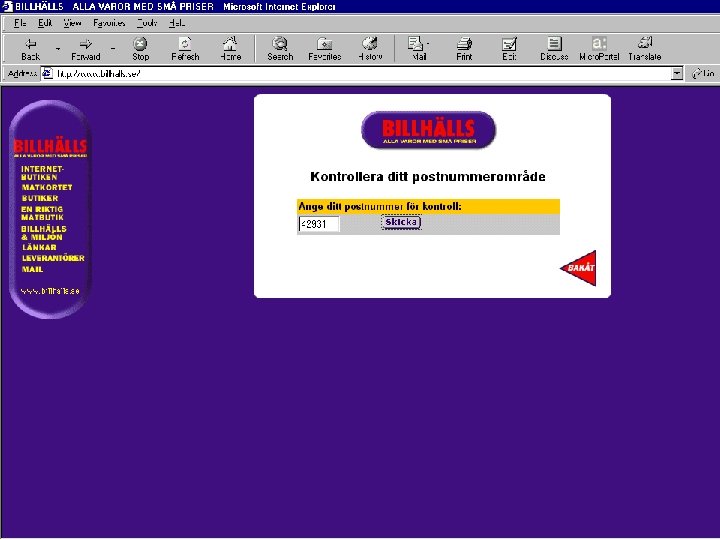Click the Mail toolbar icon
This screenshot has height=540, width=720.
click(x=419, y=49)
